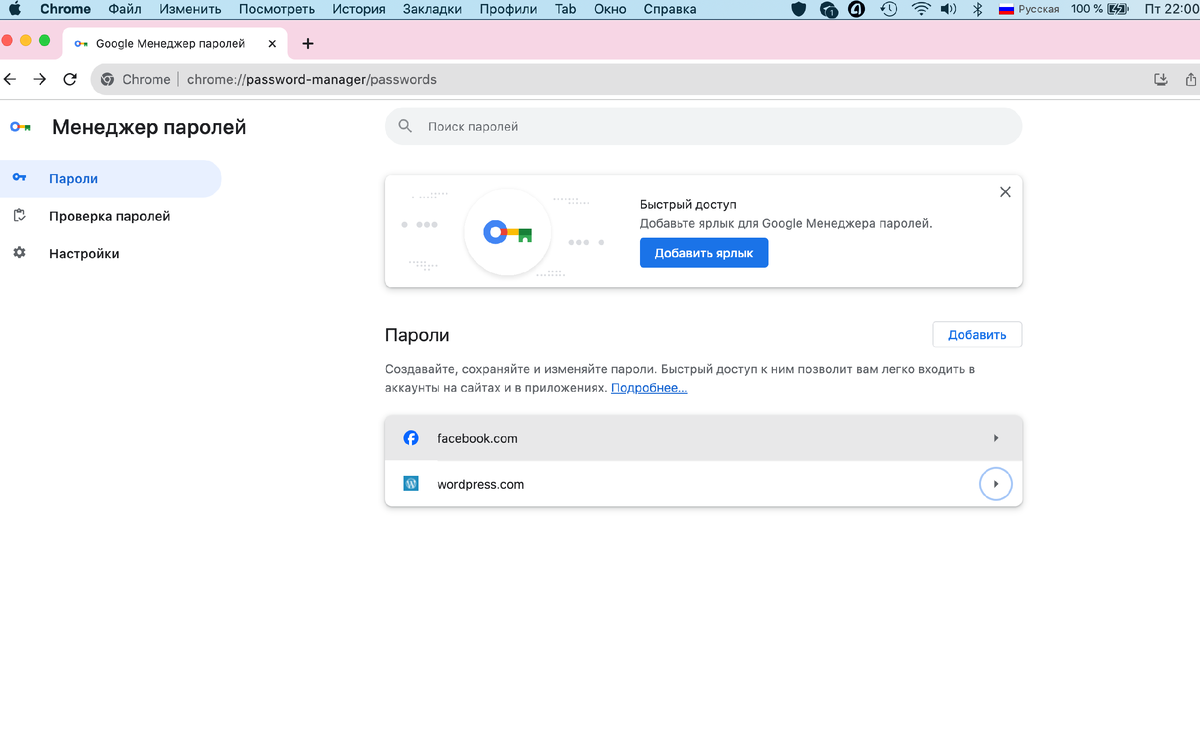Click the Bluetooth icon
This screenshot has height=746, width=1200.
point(978,9)
